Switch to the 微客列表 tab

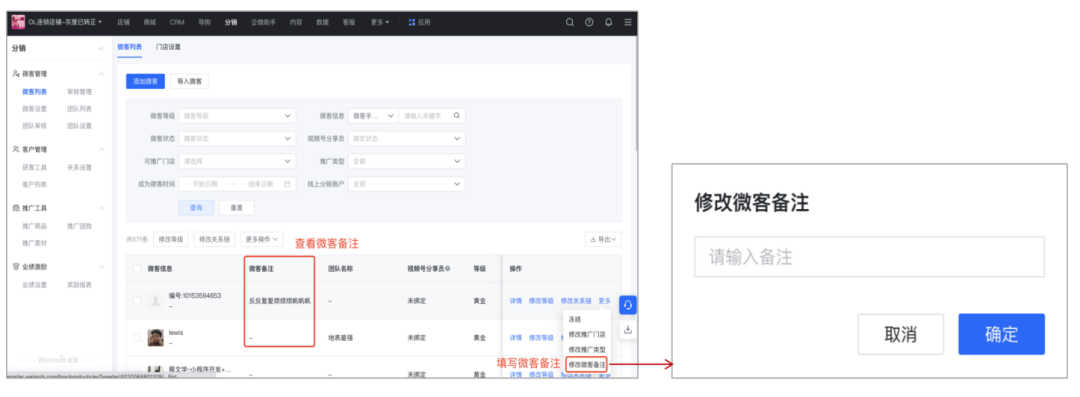click(x=129, y=47)
